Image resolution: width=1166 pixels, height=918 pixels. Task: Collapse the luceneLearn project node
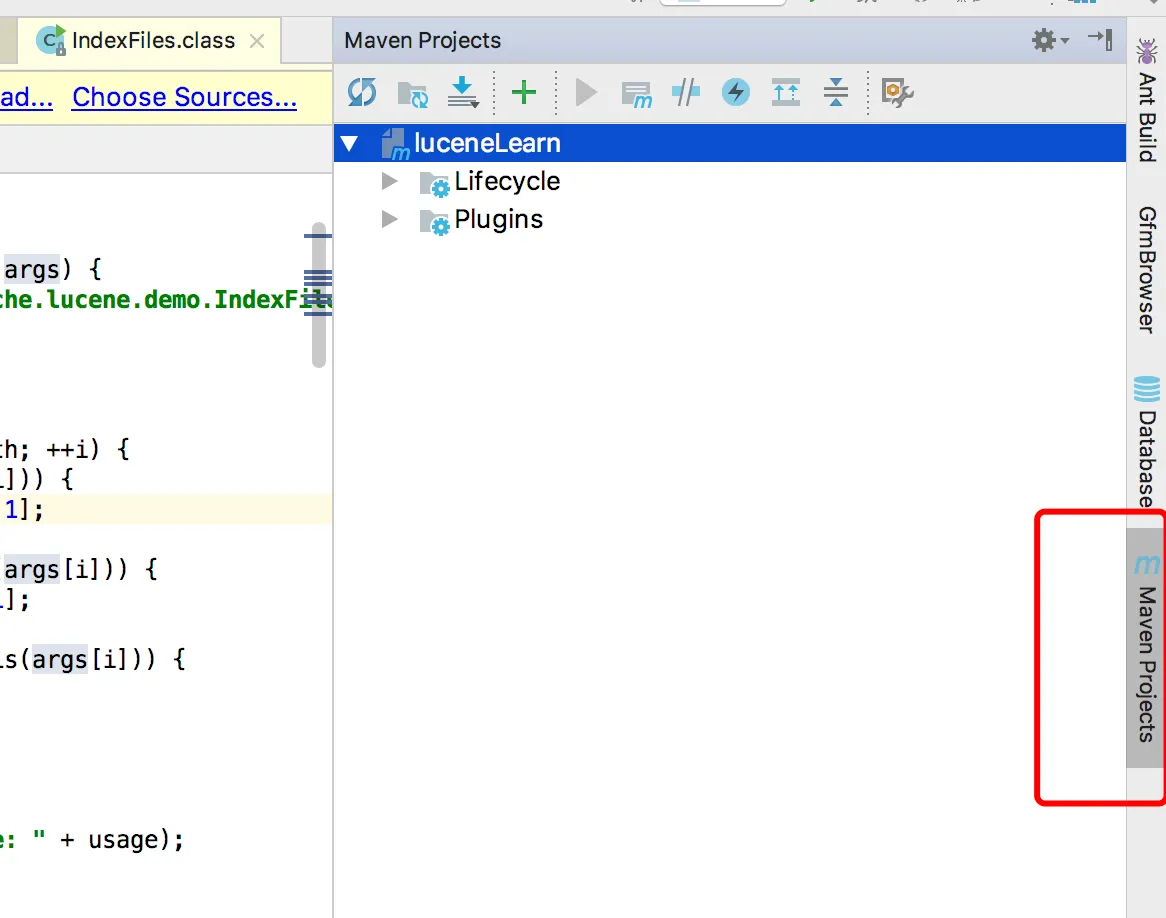coord(350,143)
